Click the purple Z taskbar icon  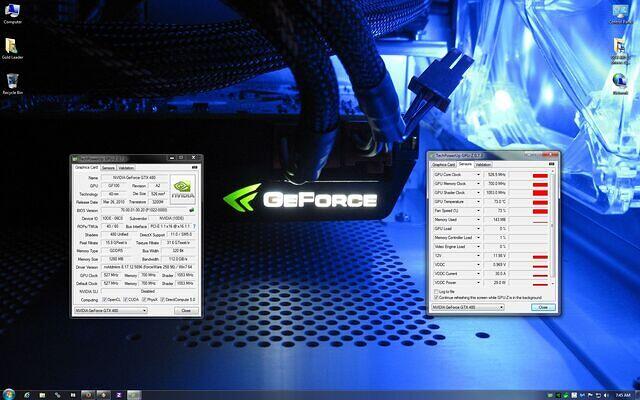click(119, 395)
